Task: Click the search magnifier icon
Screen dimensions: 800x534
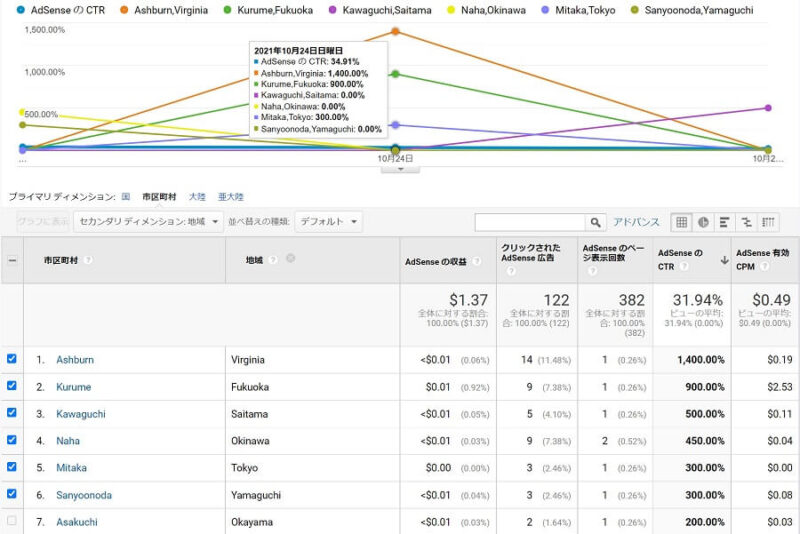Action: [595, 222]
